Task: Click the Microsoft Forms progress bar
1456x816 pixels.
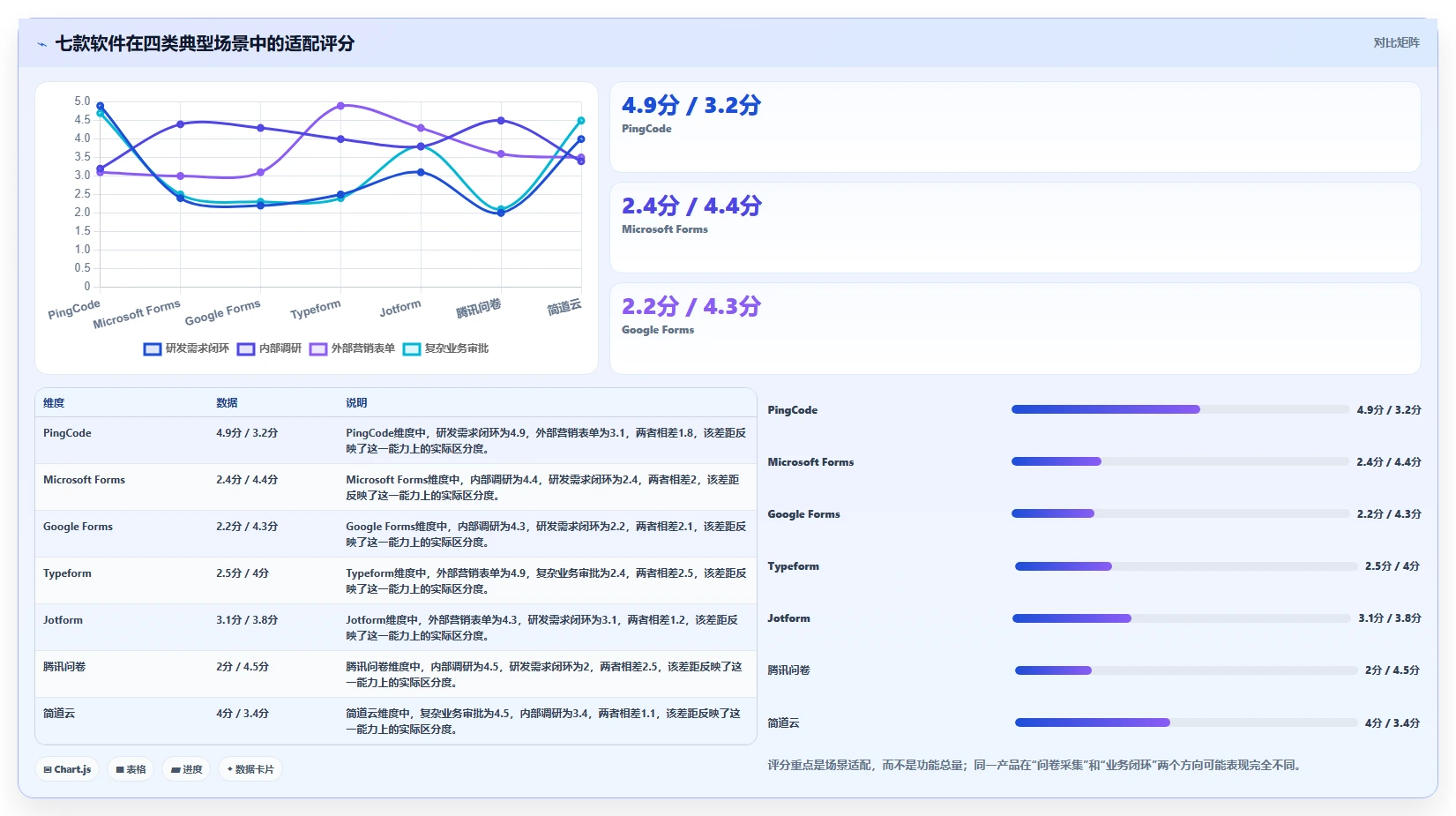Action: [1181, 461]
